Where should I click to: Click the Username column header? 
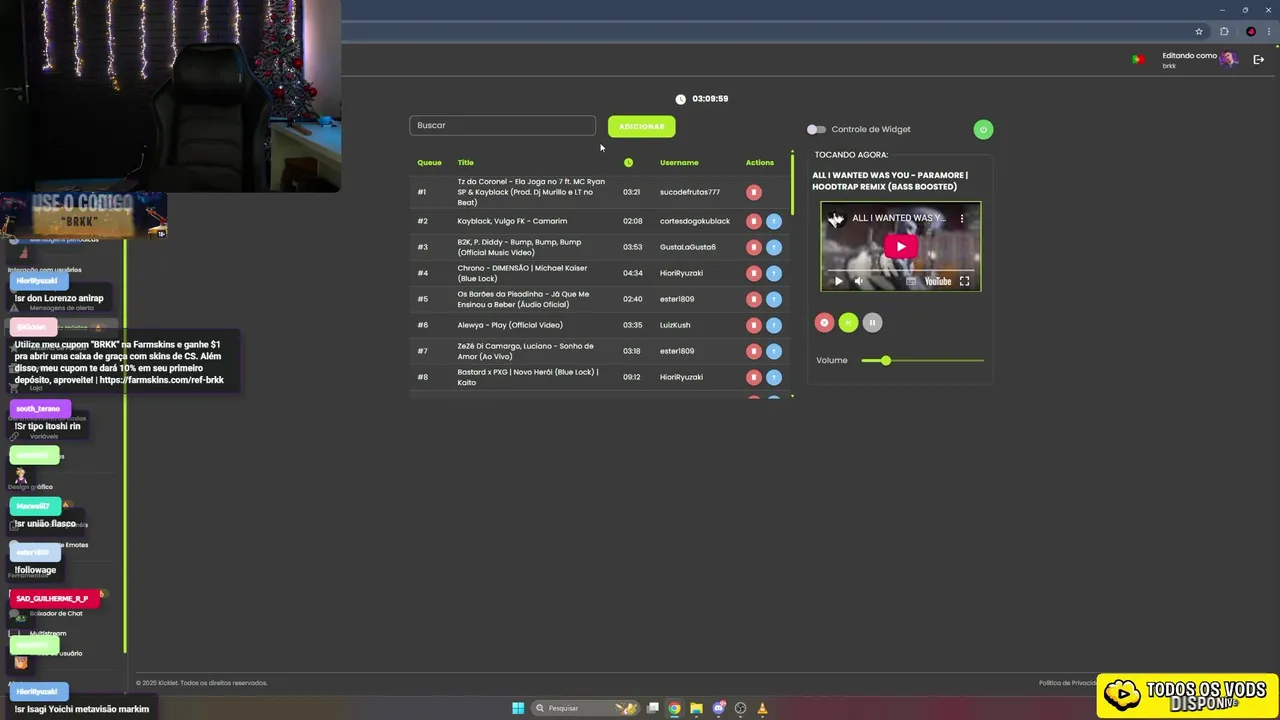pyautogui.click(x=679, y=162)
